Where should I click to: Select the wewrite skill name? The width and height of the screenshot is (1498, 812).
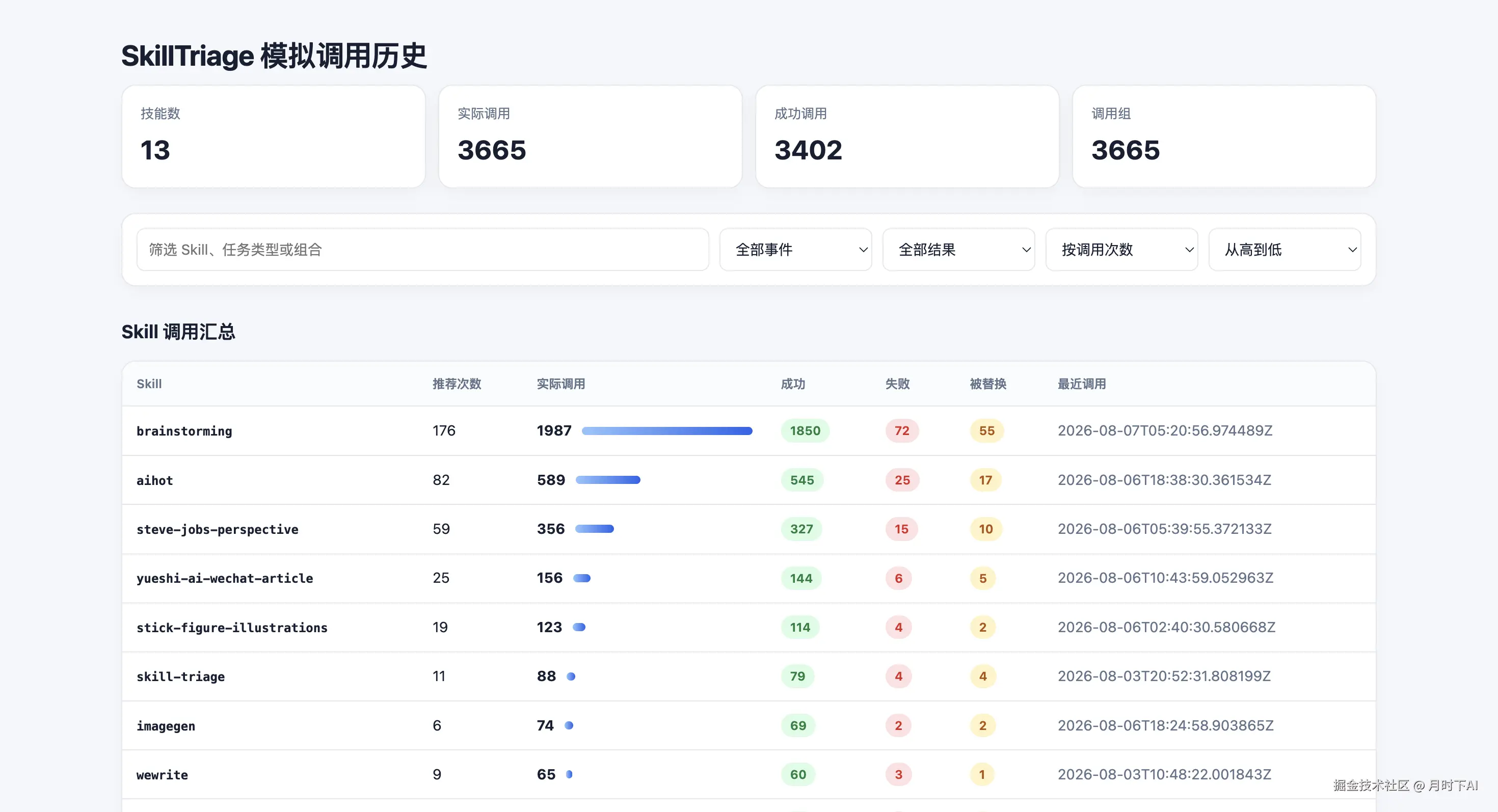pos(162,774)
